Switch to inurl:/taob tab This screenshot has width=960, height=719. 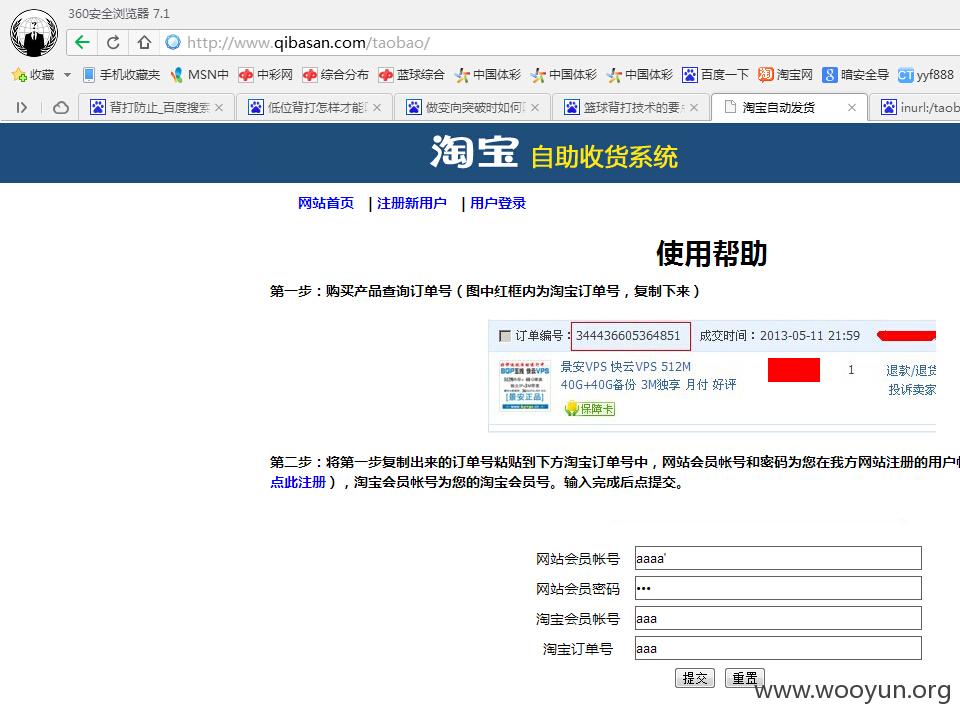coord(915,108)
